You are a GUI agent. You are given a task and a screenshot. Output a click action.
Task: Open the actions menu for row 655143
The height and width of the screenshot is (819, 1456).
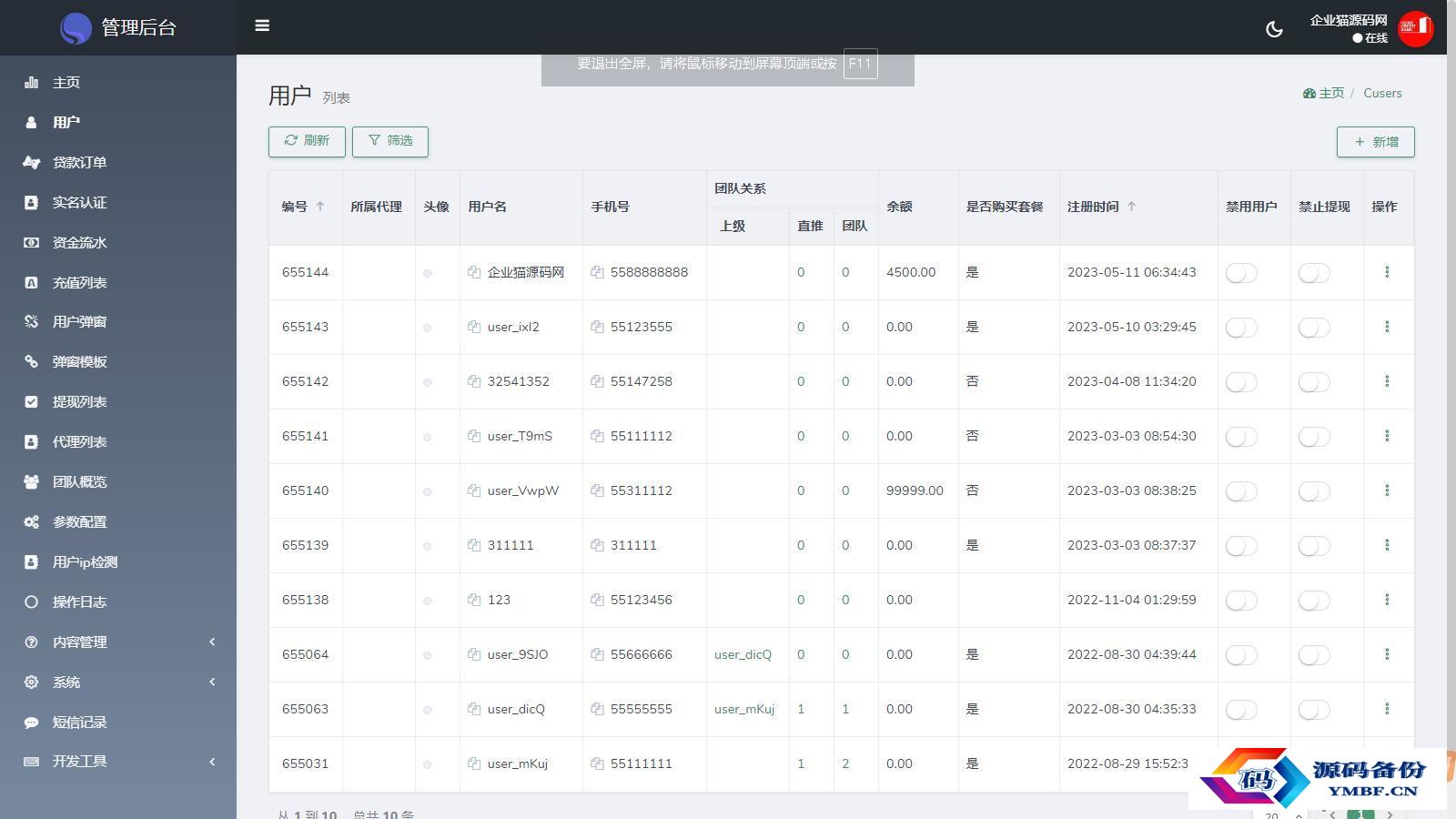point(1387,327)
